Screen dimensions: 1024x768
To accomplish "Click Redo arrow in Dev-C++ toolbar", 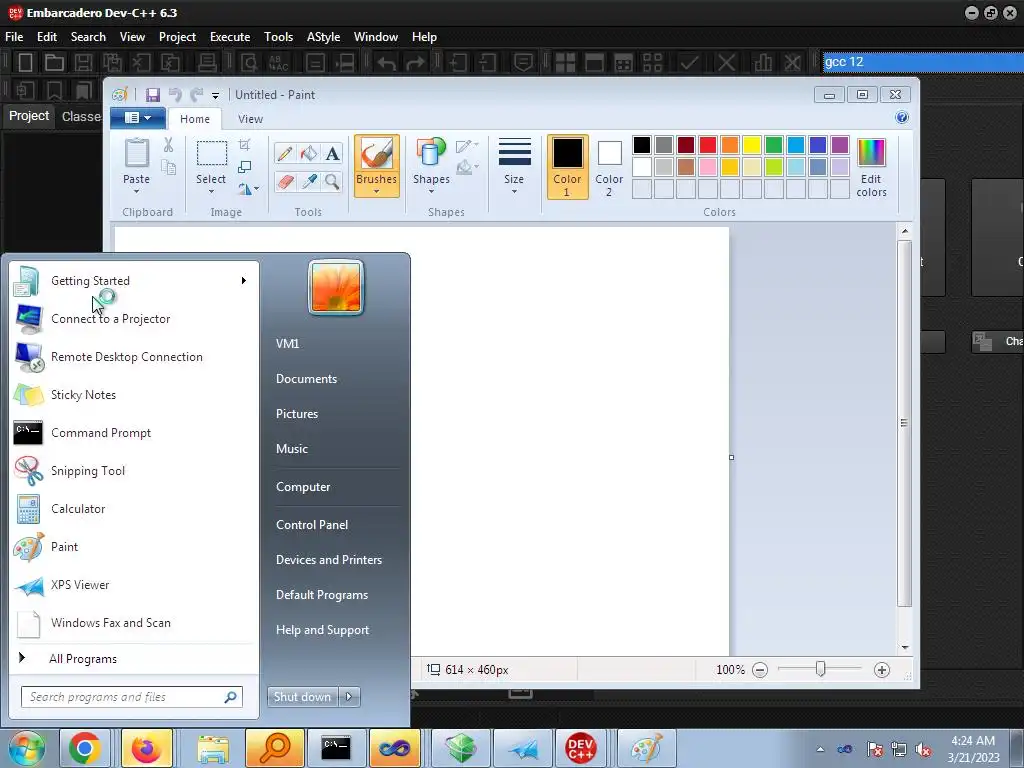I will click(x=415, y=63).
